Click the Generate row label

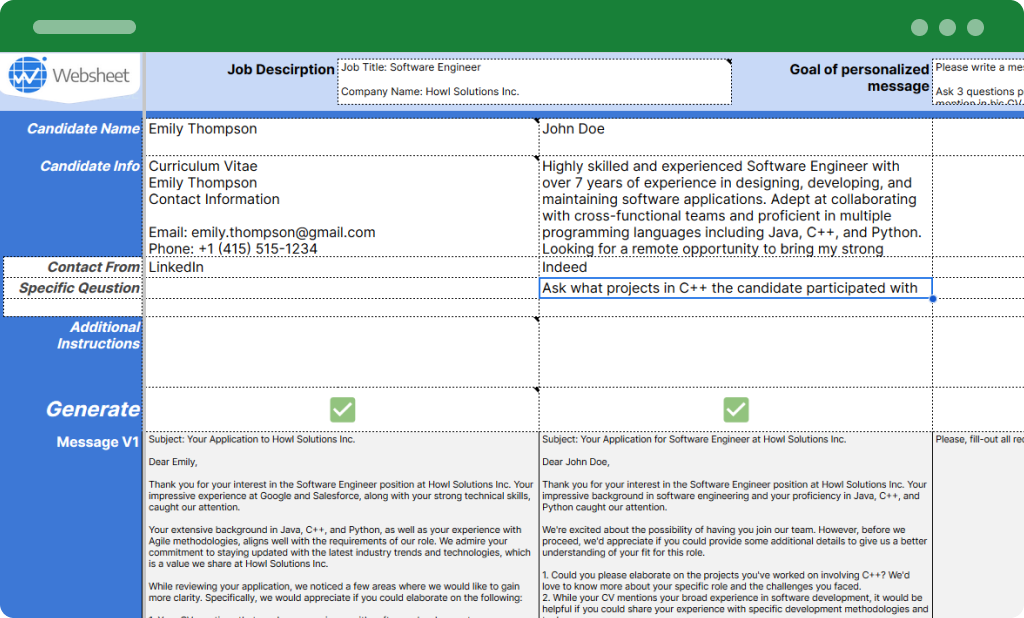[93, 409]
